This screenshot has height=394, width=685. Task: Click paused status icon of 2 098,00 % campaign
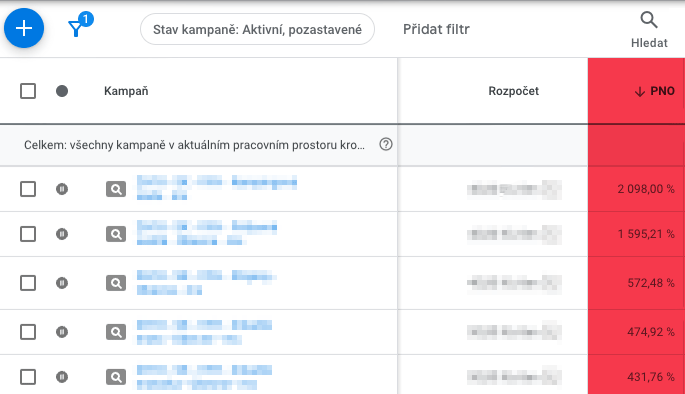[x=62, y=189]
